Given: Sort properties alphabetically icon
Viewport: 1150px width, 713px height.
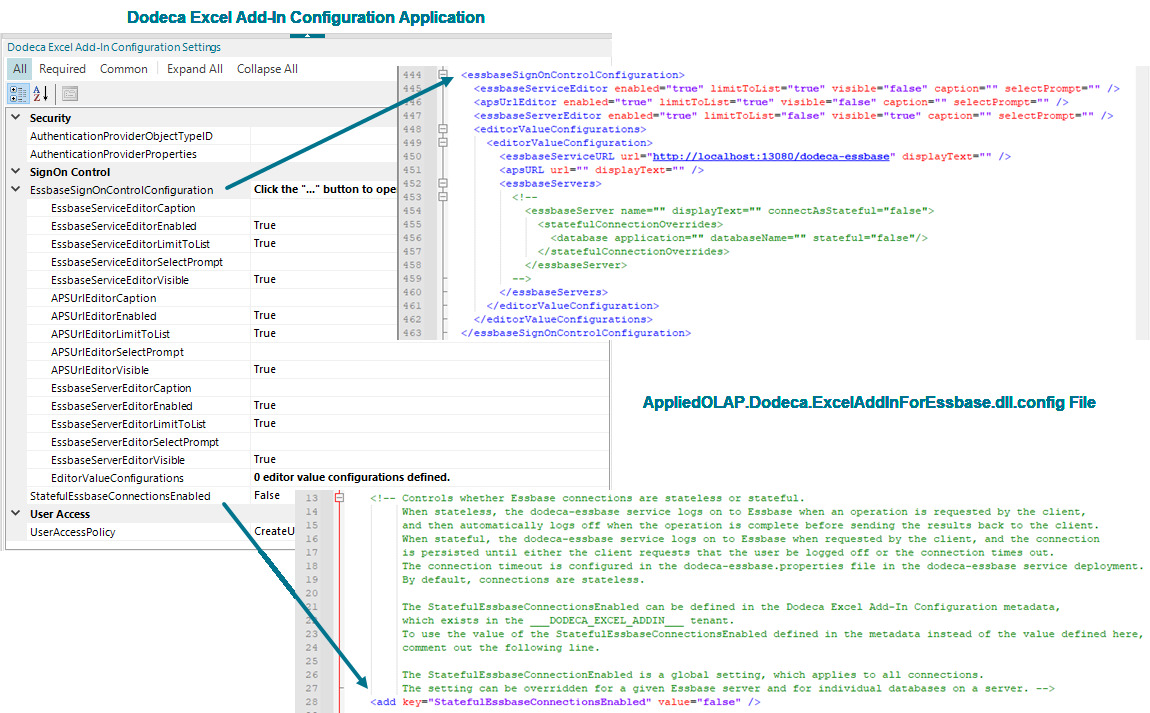Looking at the screenshot, I should [x=40, y=94].
